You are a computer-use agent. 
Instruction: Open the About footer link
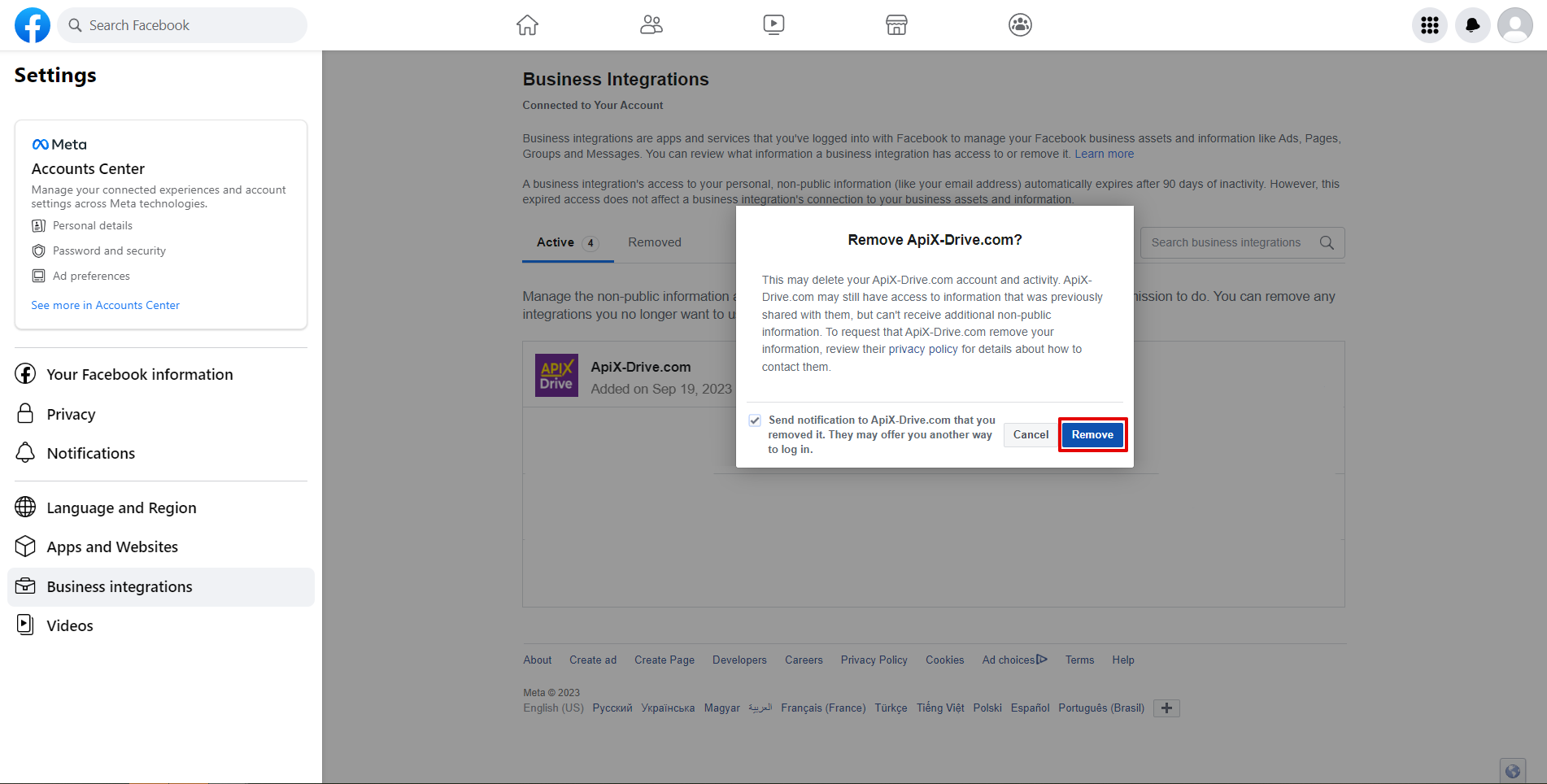pyautogui.click(x=538, y=660)
